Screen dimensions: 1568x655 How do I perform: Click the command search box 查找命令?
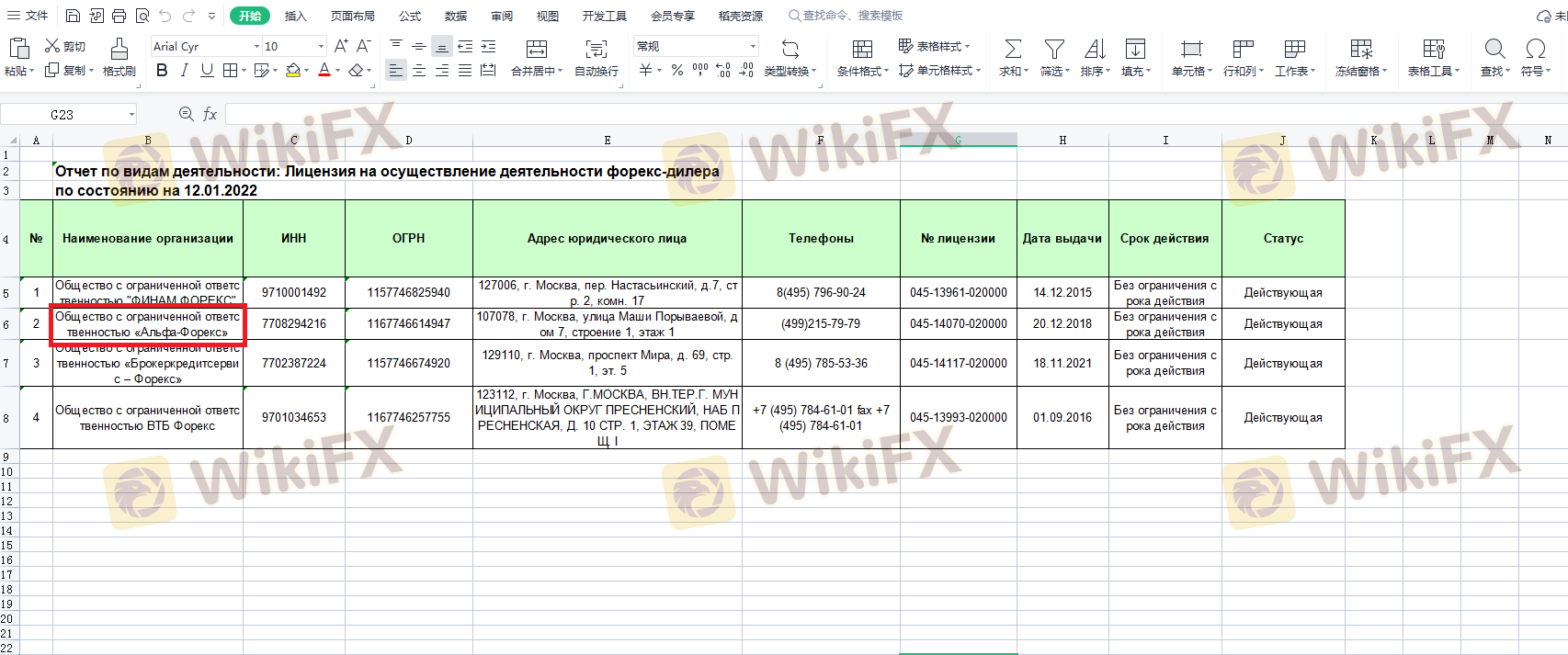point(846,16)
